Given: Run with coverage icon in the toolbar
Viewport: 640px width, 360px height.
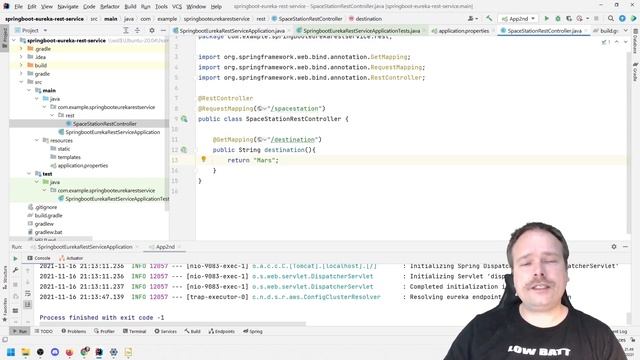Looking at the screenshot, I should pos(569,19).
